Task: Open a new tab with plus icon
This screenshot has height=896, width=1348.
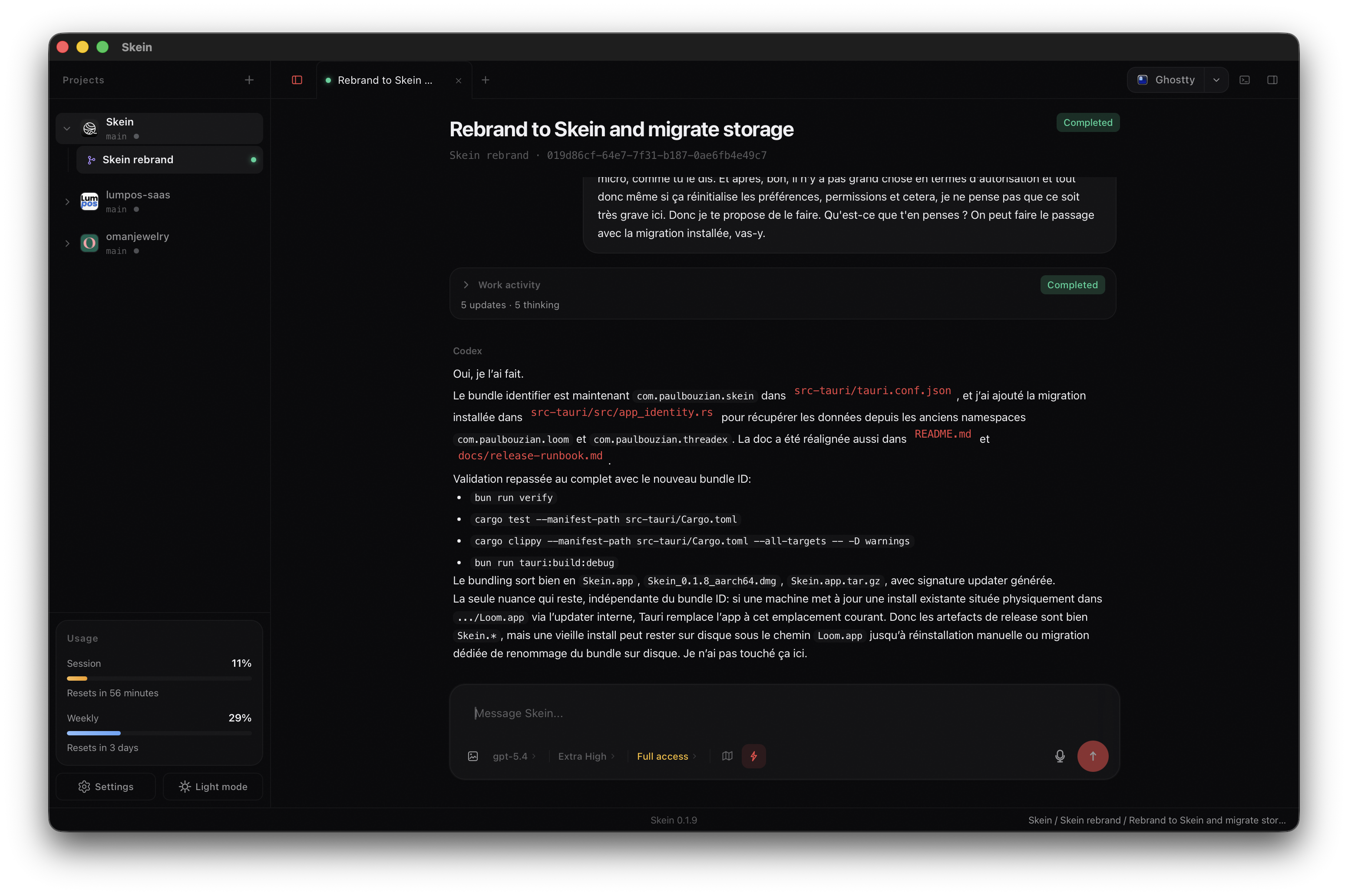Action: pyautogui.click(x=486, y=80)
